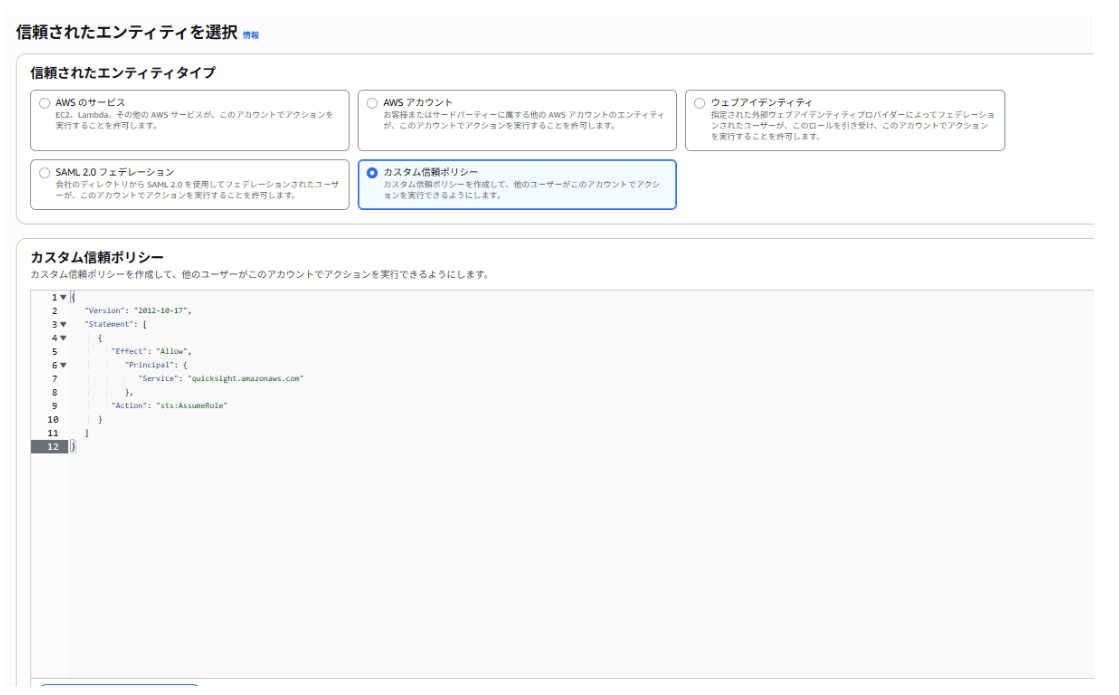Click the AWS アカウント option description text
The image size is (1119, 695).
(x=523, y=120)
